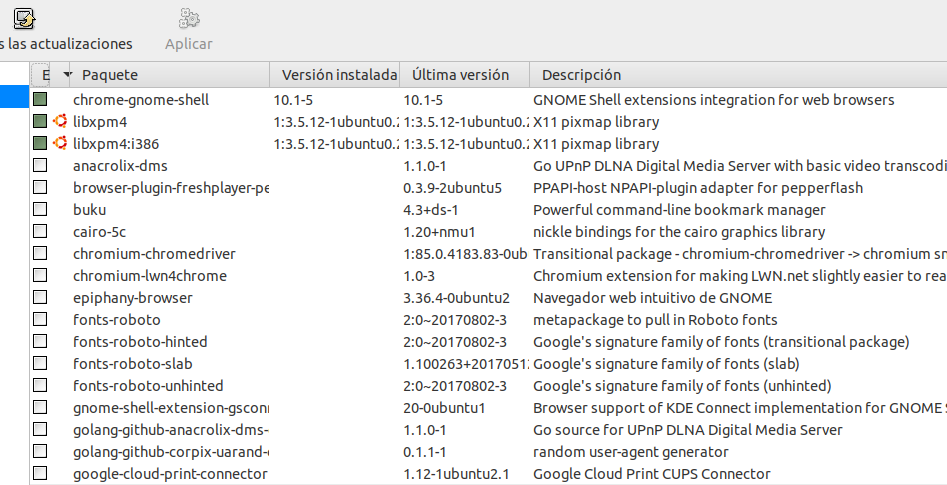Sort by Versión instalada column header
Viewport: 947px width, 485px height.
335,75
